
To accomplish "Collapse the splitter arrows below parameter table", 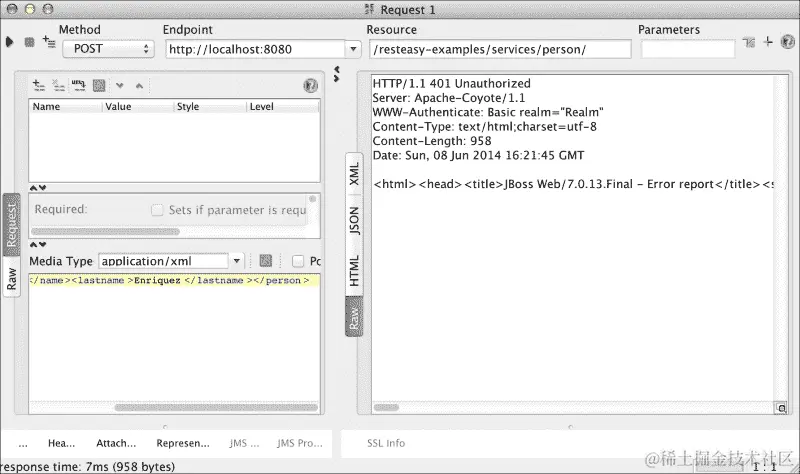I will pos(38,188).
